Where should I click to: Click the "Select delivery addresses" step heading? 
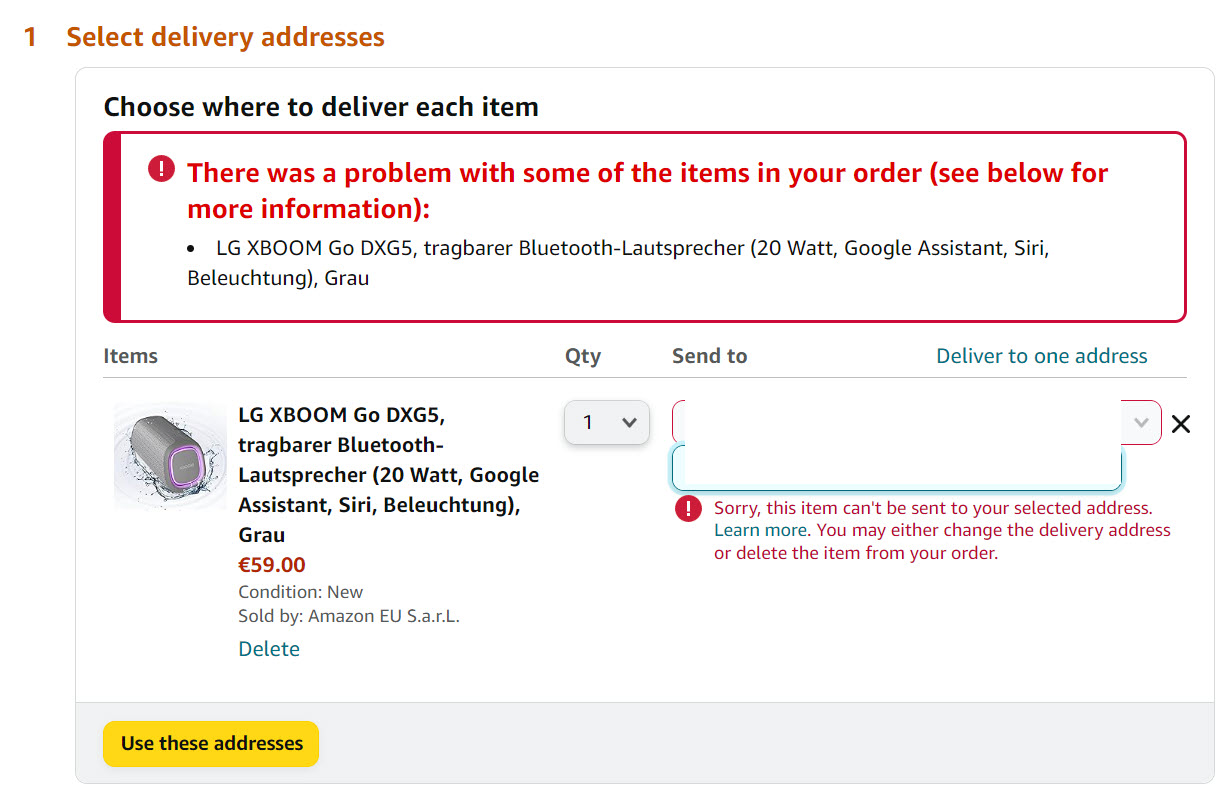tap(225, 37)
